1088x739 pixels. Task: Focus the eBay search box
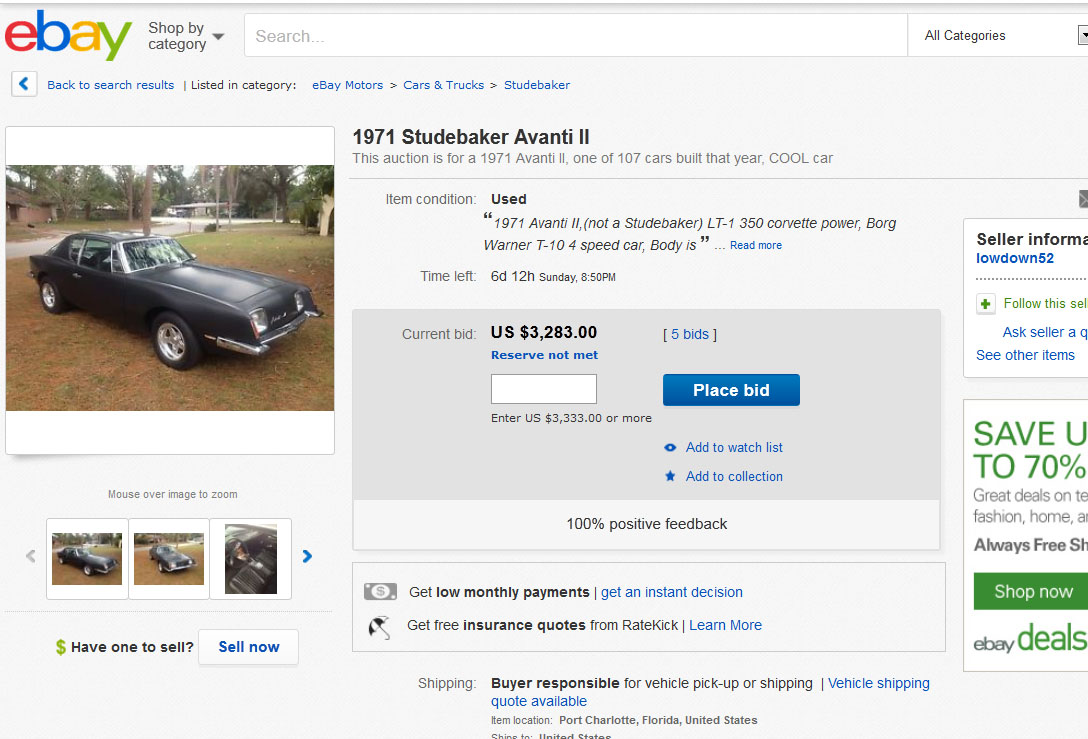[x=575, y=36]
